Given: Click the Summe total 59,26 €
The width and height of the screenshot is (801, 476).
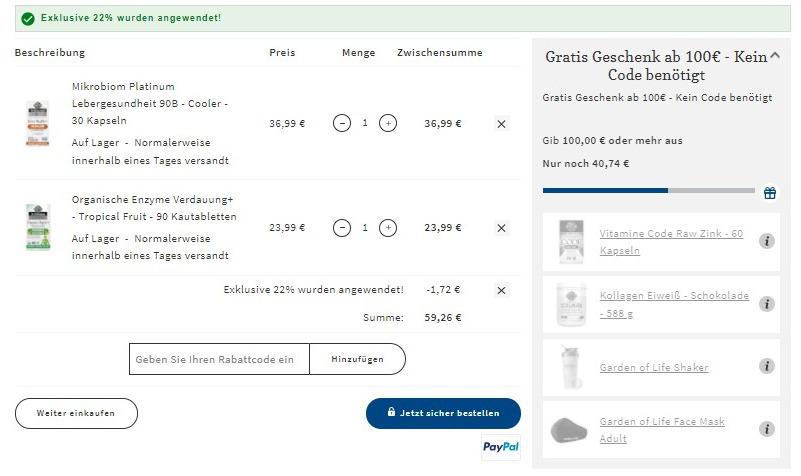Looking at the screenshot, I should tap(442, 318).
